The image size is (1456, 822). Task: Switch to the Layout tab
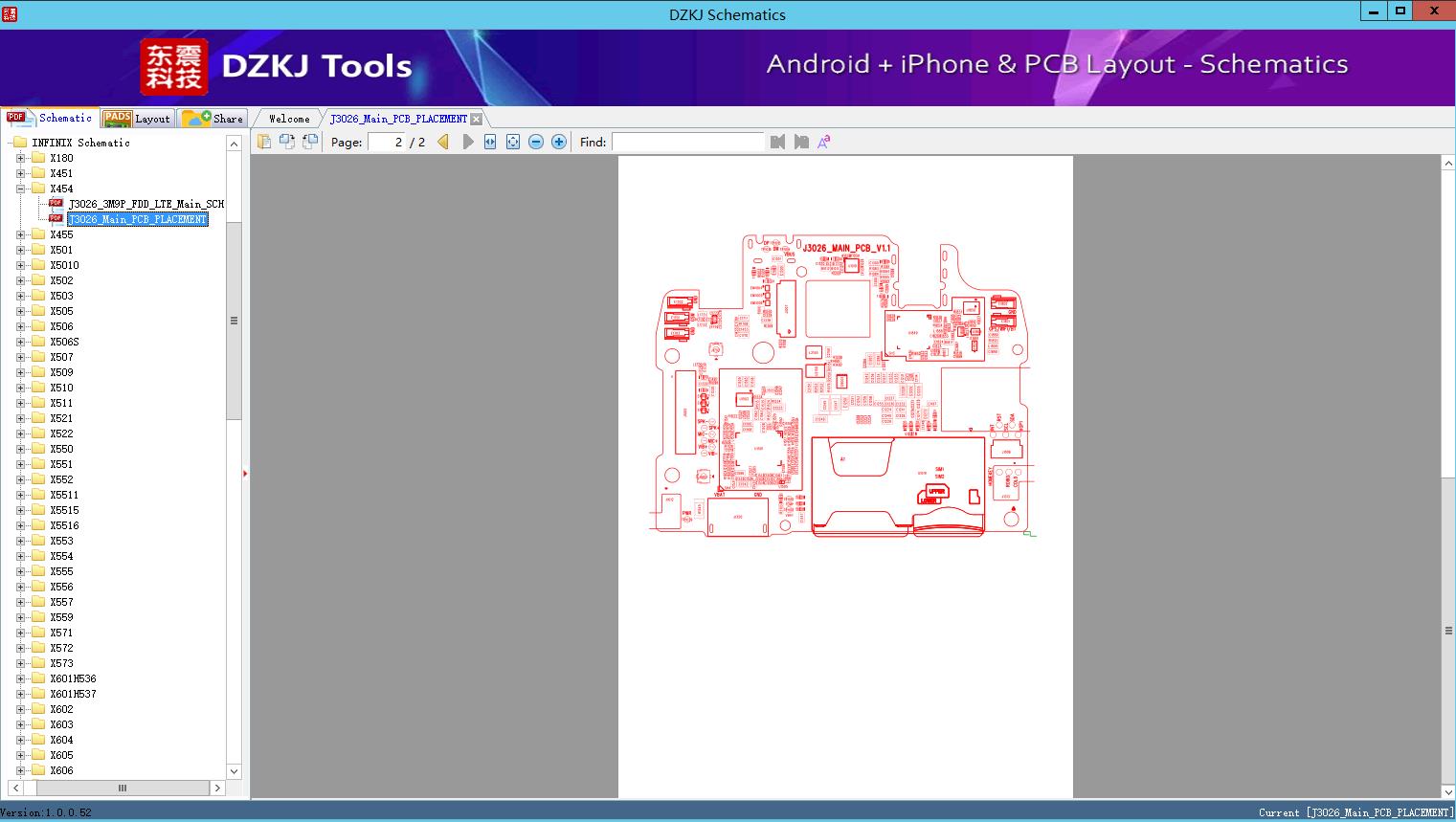click(139, 119)
